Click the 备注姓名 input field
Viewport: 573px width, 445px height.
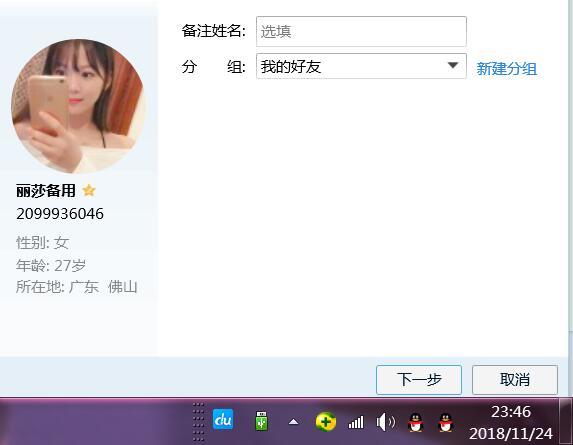361,31
